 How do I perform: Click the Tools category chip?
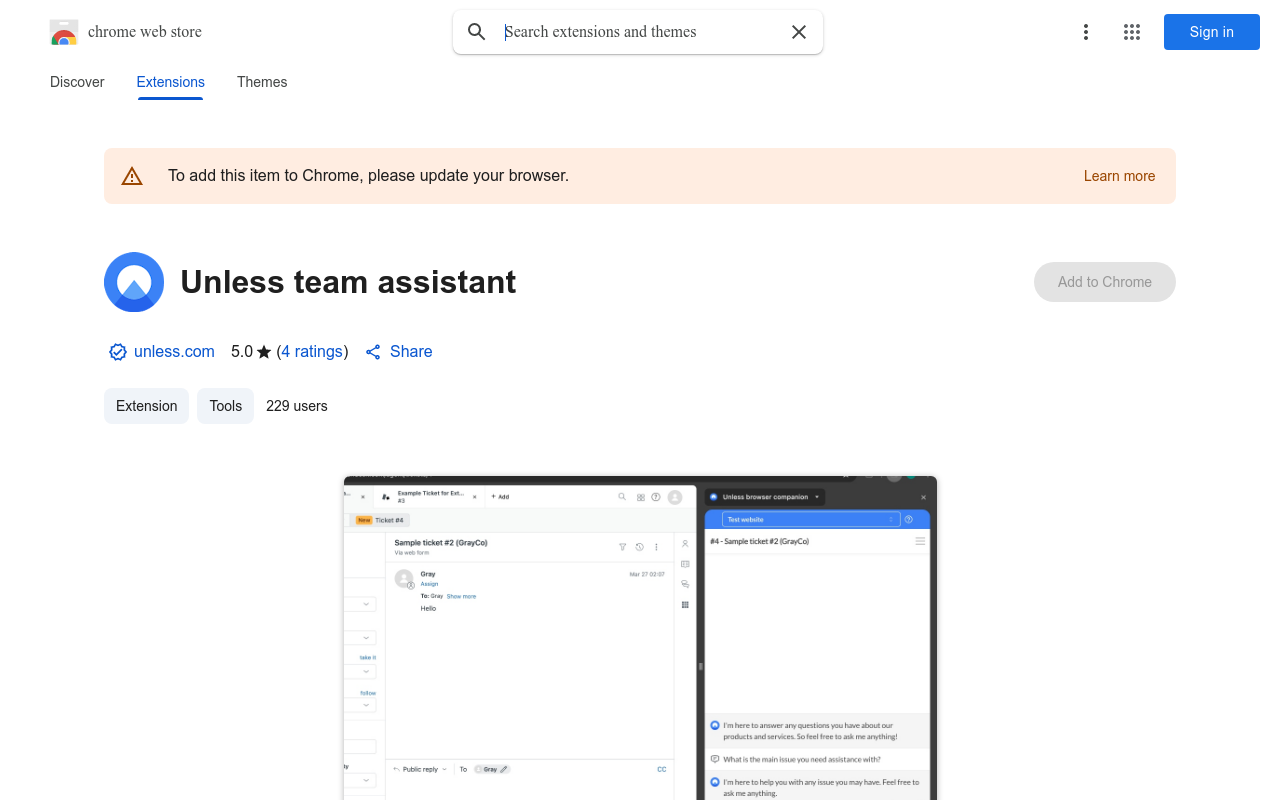(x=226, y=406)
